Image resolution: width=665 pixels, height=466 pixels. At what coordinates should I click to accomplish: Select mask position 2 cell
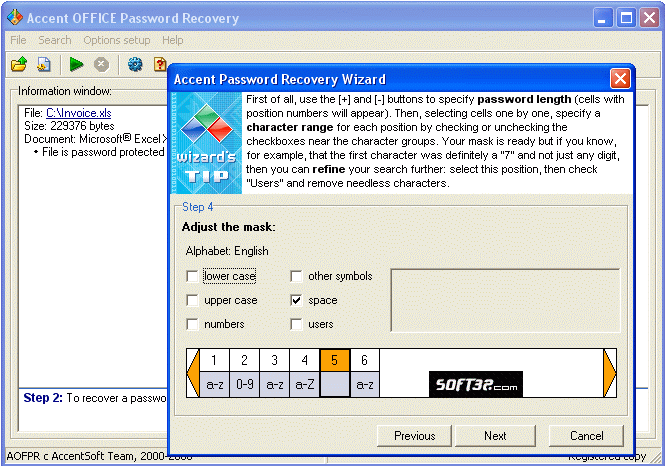pos(244,360)
